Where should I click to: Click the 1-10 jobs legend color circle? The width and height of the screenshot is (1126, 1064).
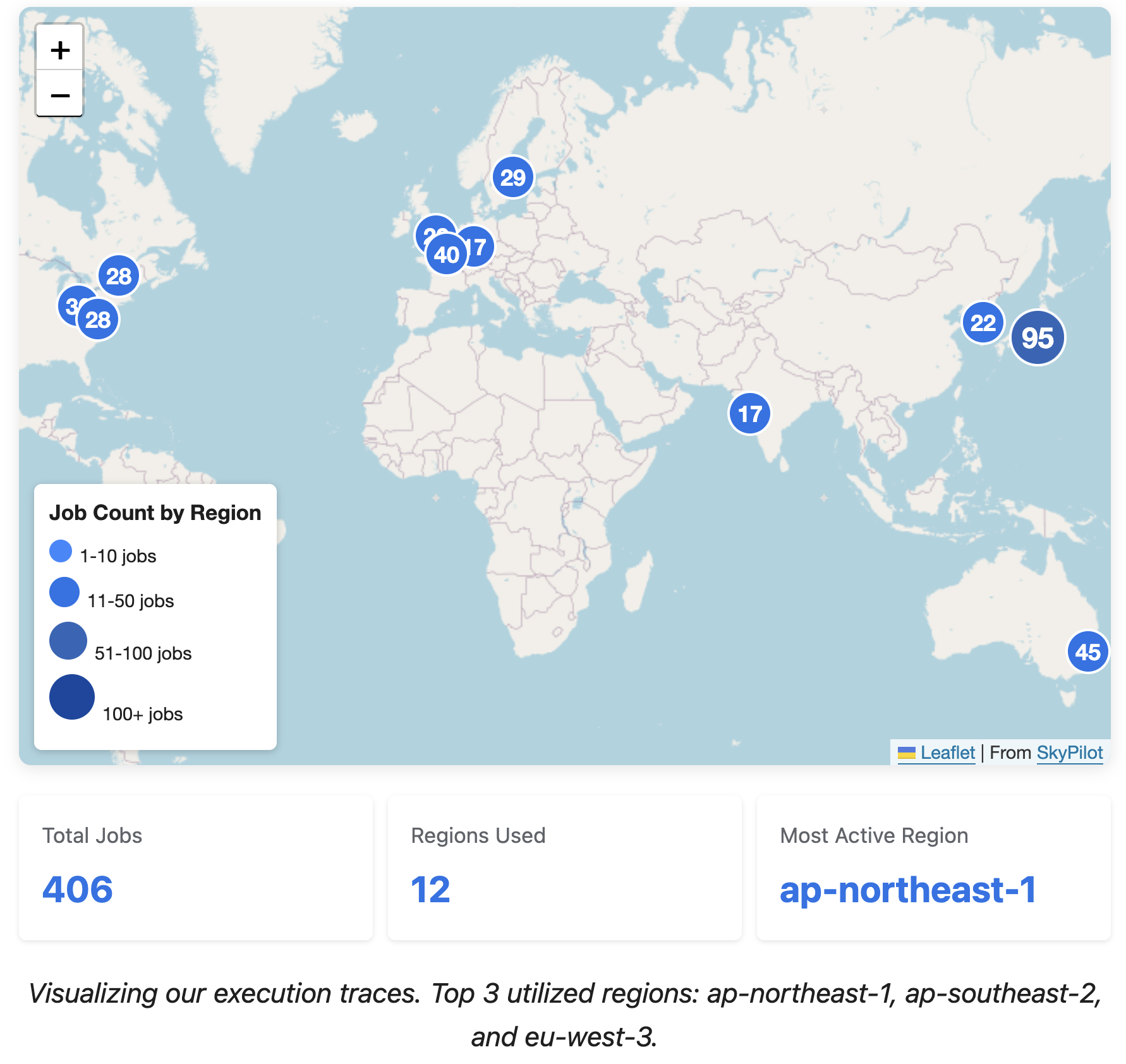(x=61, y=551)
